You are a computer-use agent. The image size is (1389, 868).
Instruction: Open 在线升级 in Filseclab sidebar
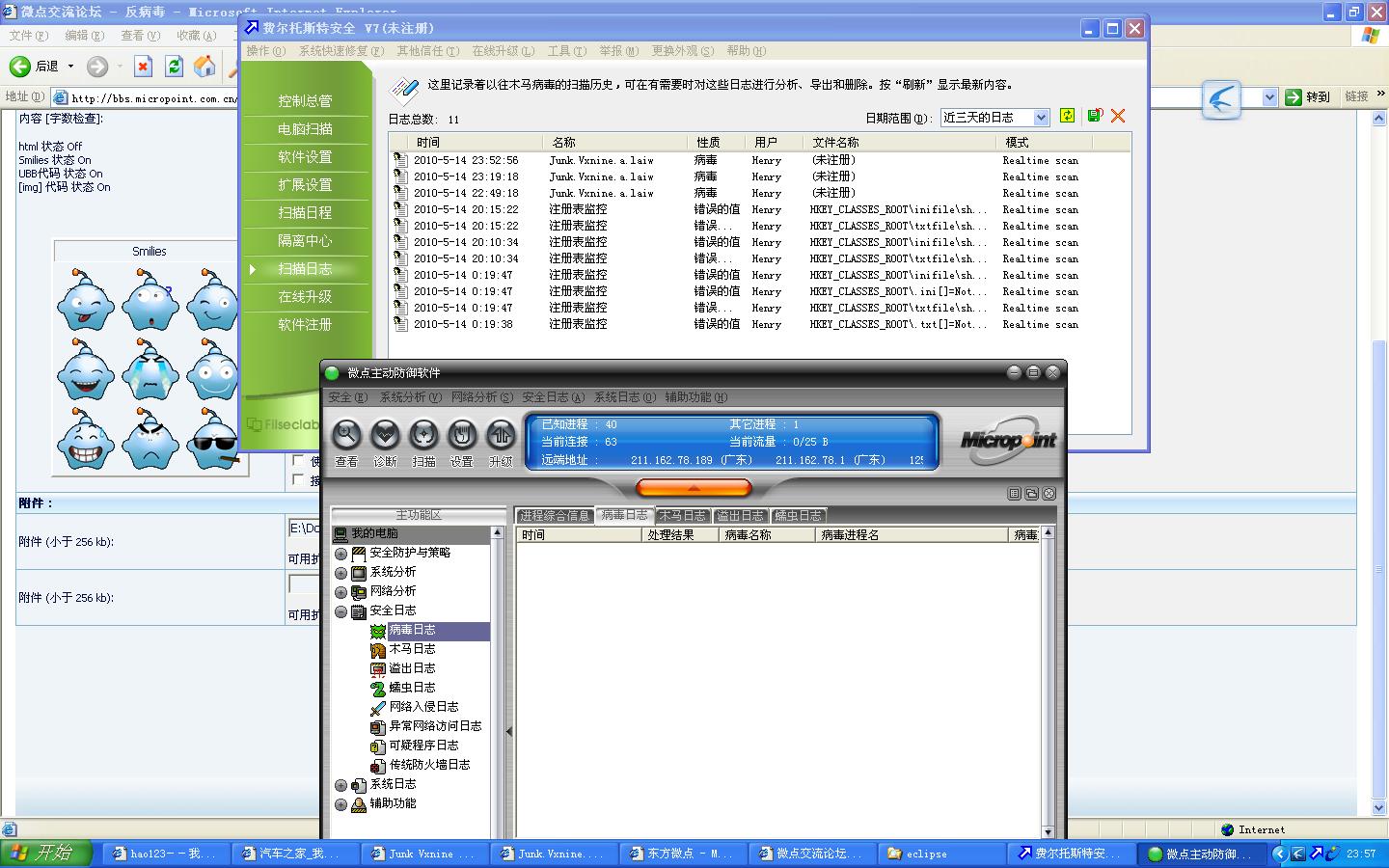305,297
